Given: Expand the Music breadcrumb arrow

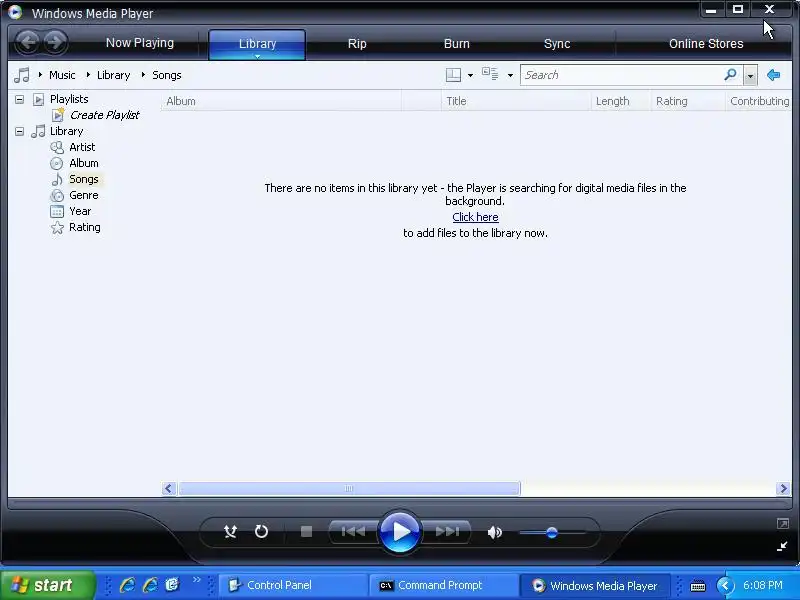Looking at the screenshot, I should pos(40,75).
